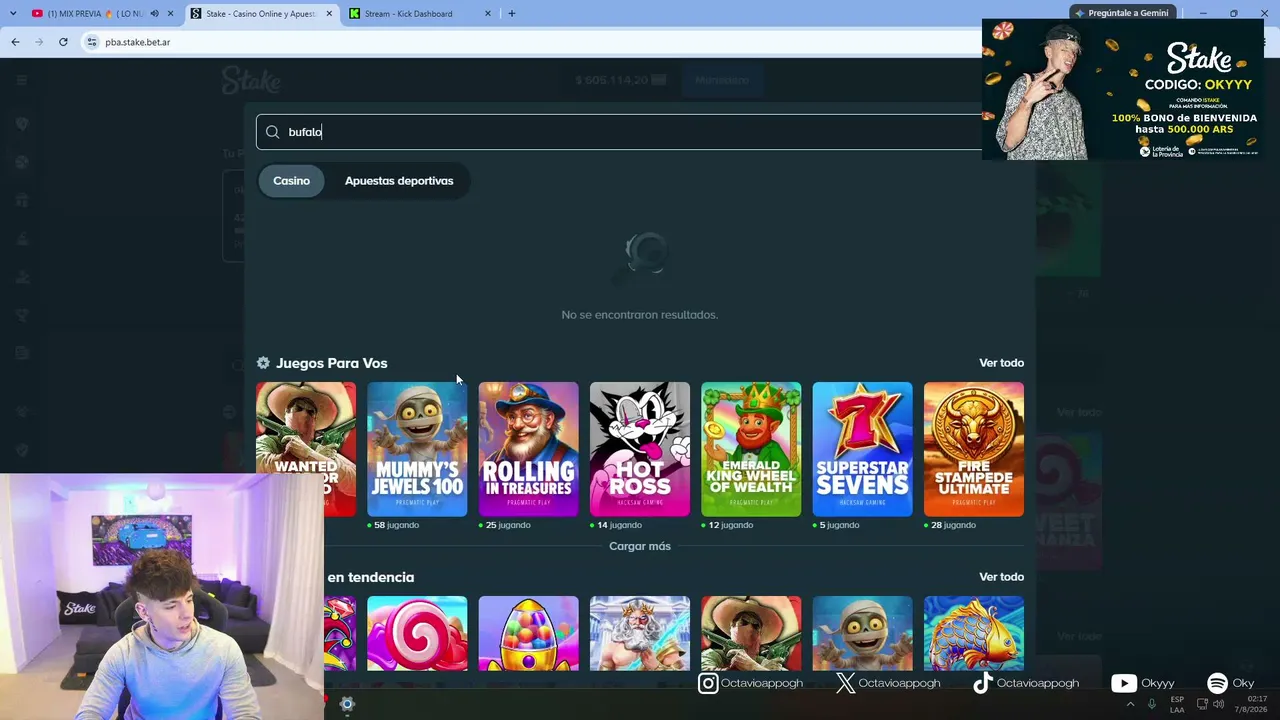Open the Monedero wallet button
This screenshot has height=720, width=1280.
(x=722, y=80)
